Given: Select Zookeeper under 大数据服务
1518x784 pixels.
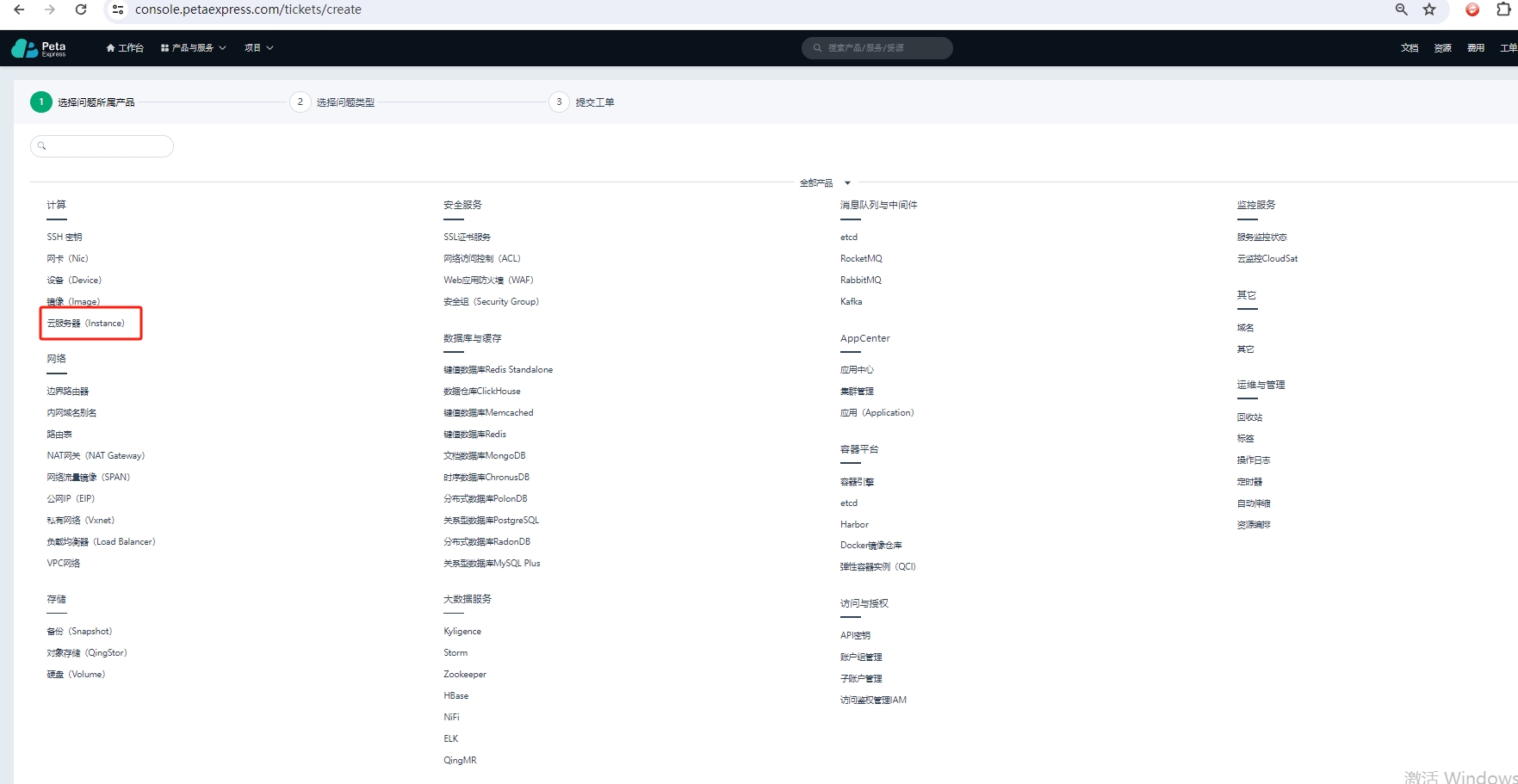Looking at the screenshot, I should (465, 674).
